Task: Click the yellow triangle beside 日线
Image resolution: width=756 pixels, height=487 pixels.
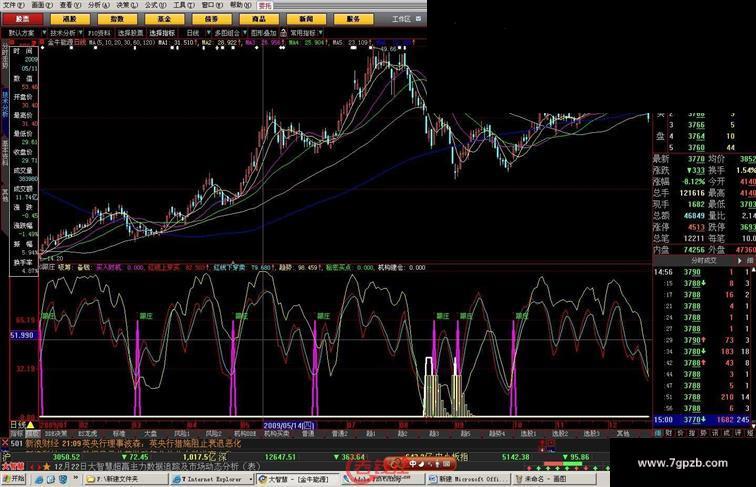Action: point(30,425)
